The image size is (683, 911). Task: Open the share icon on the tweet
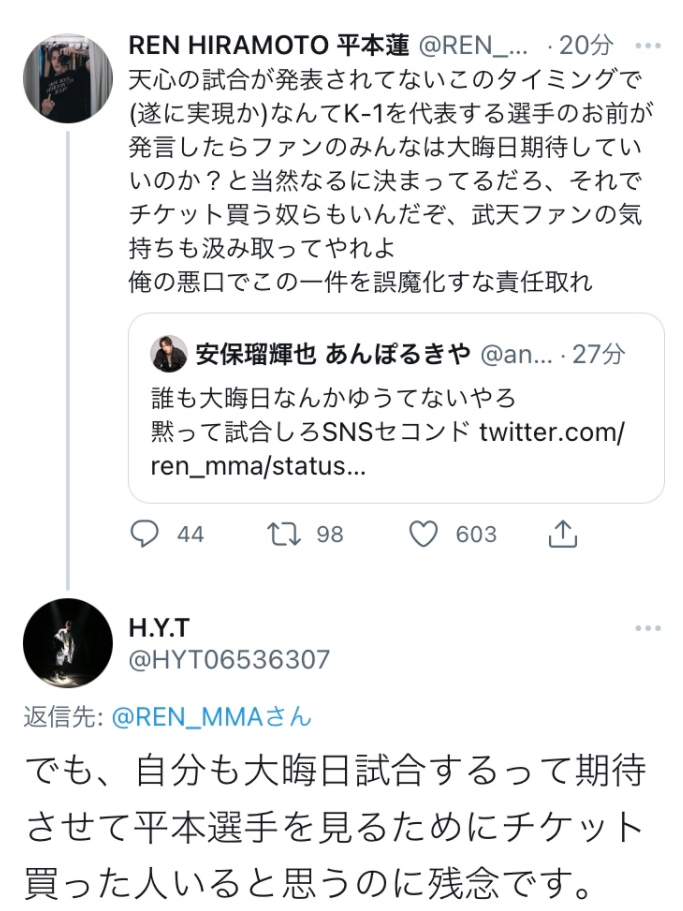[x=562, y=535]
